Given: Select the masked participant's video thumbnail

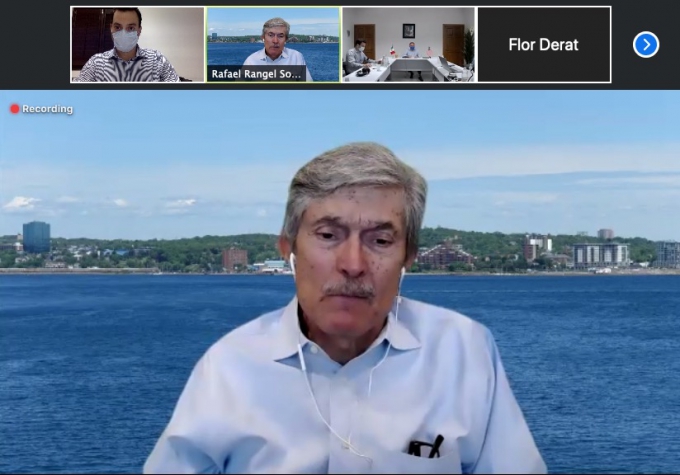Looking at the screenshot, I should coord(137,45).
